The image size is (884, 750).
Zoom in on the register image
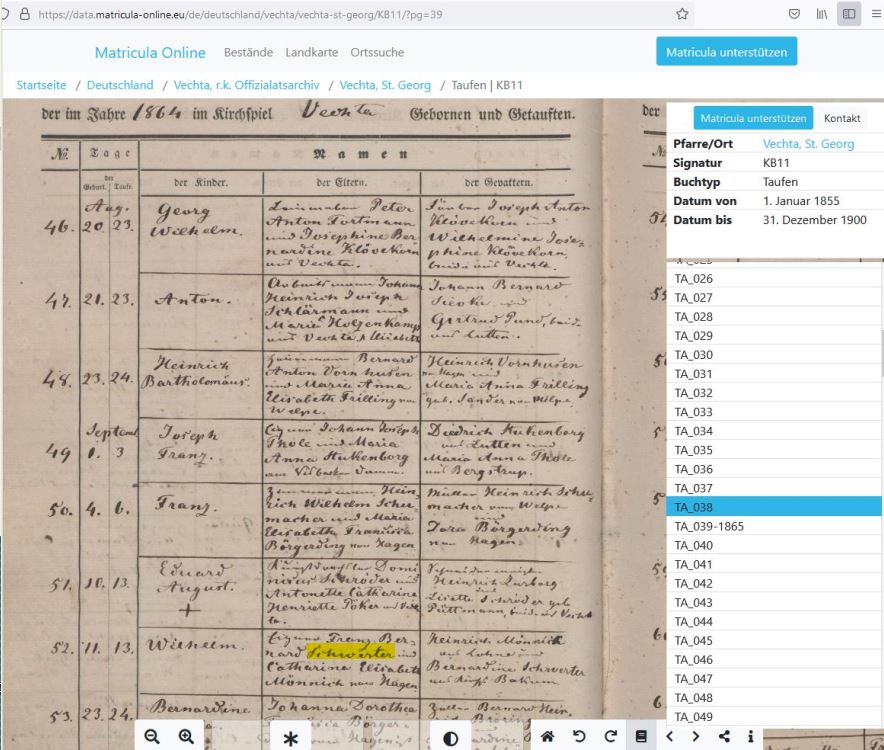[186, 736]
